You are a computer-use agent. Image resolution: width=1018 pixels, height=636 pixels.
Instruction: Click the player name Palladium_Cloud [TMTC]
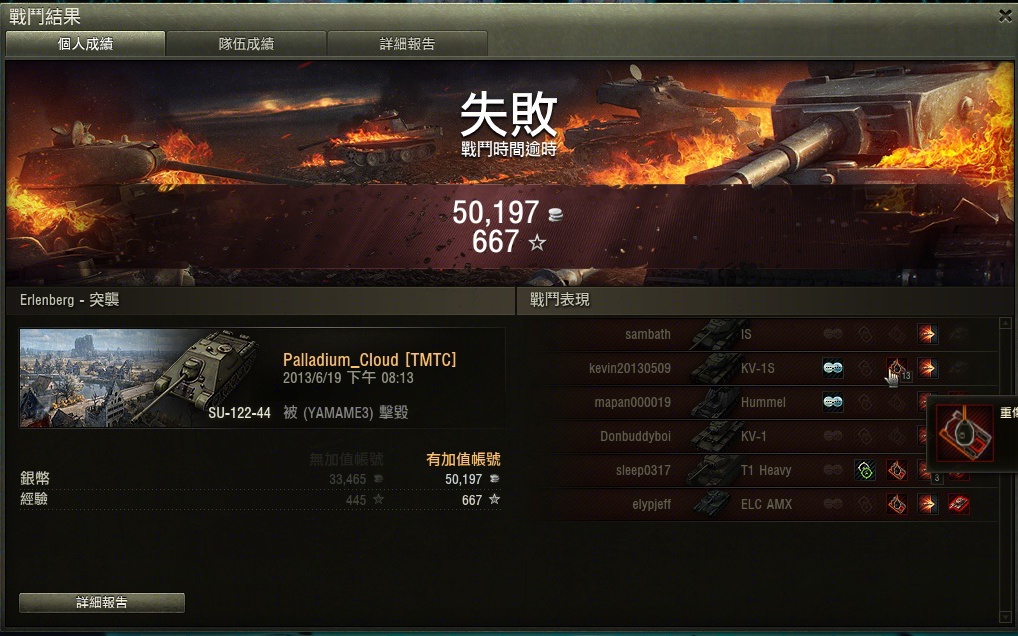click(369, 360)
